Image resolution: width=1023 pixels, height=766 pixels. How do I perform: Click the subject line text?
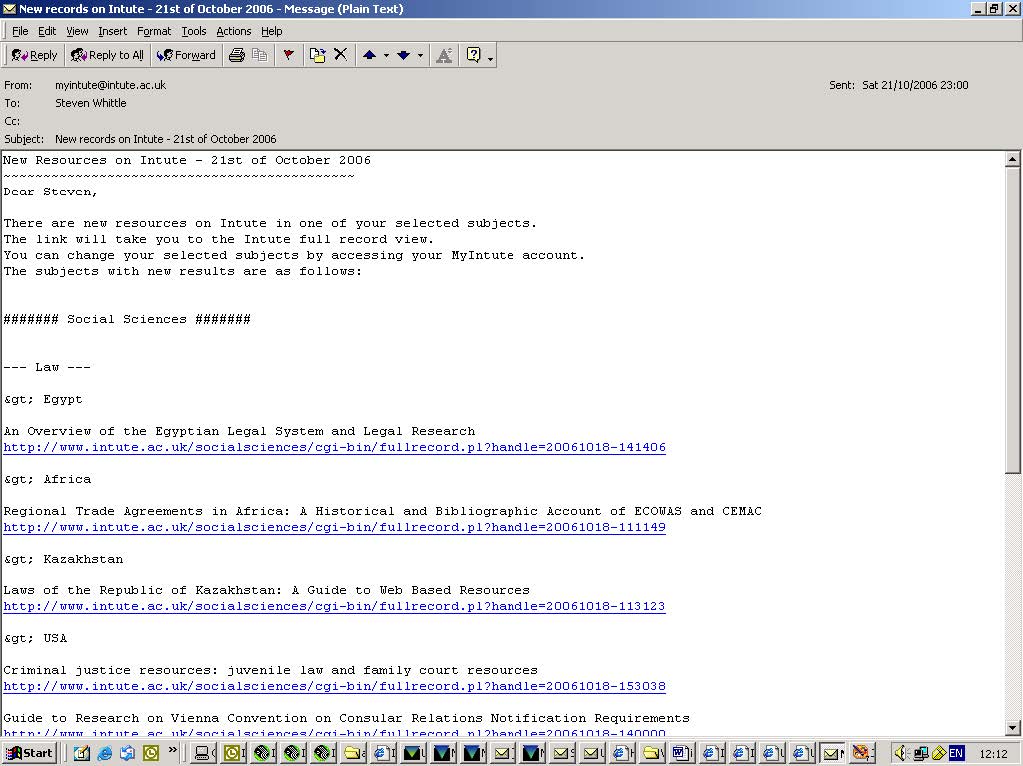[166, 139]
